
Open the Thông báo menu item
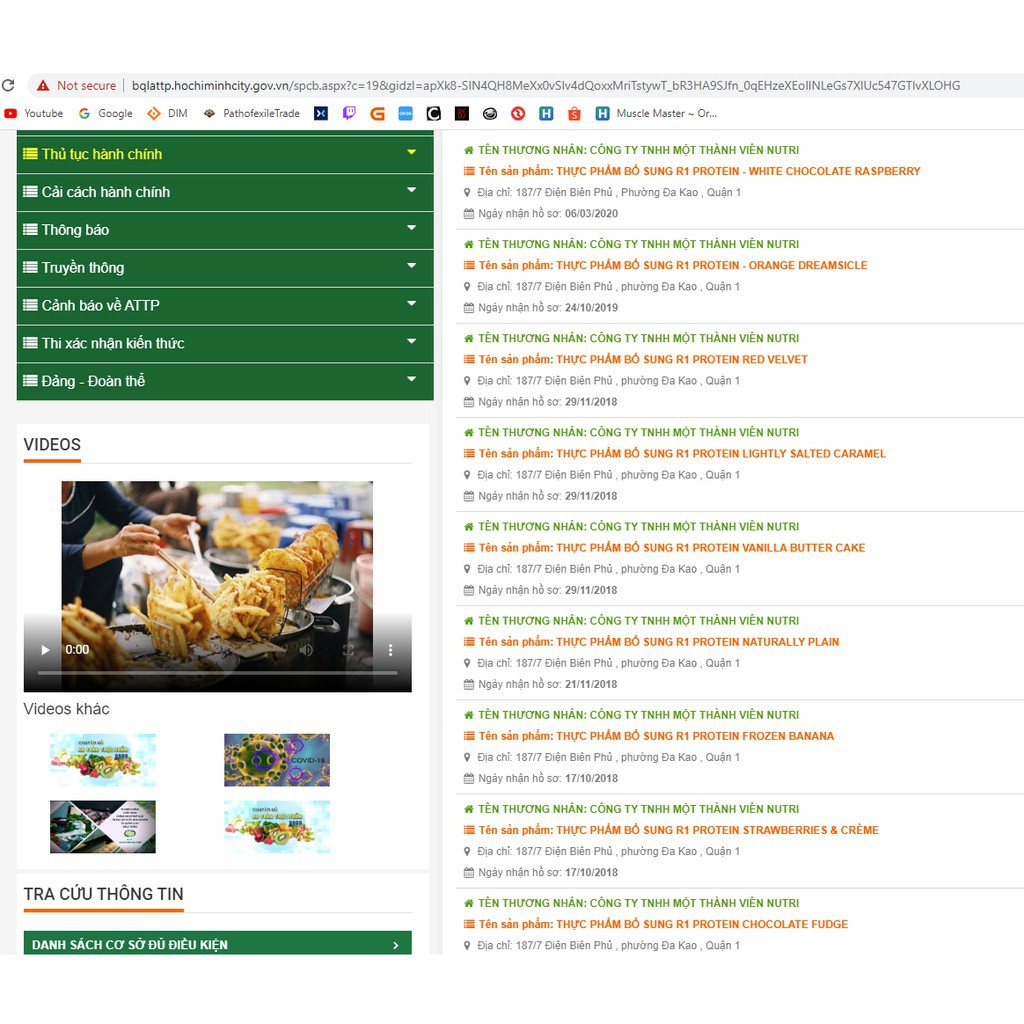pyautogui.click(x=76, y=230)
